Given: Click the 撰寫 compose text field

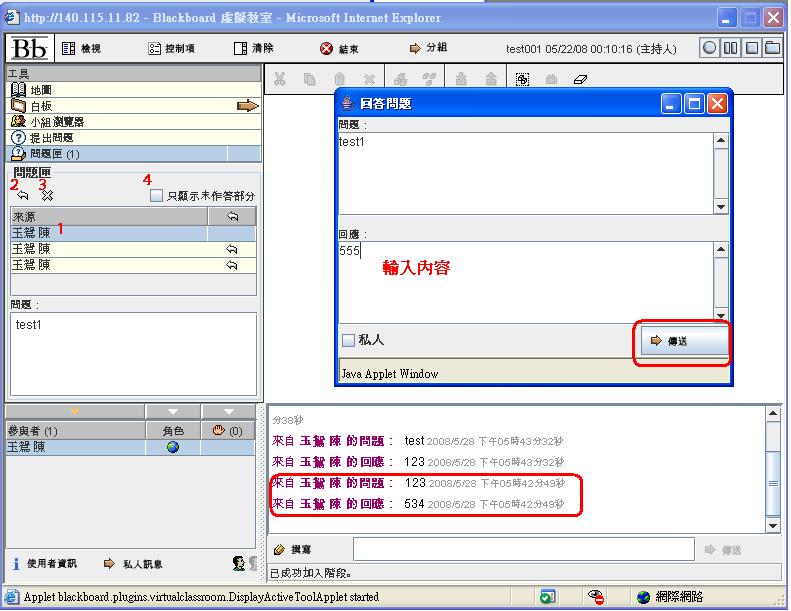Looking at the screenshot, I should point(523,549).
